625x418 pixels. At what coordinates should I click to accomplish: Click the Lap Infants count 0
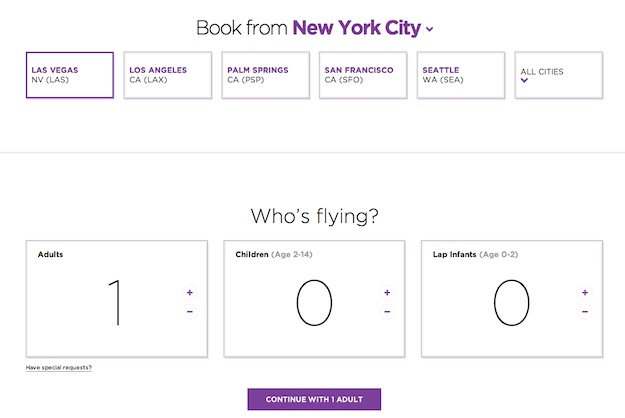511,302
